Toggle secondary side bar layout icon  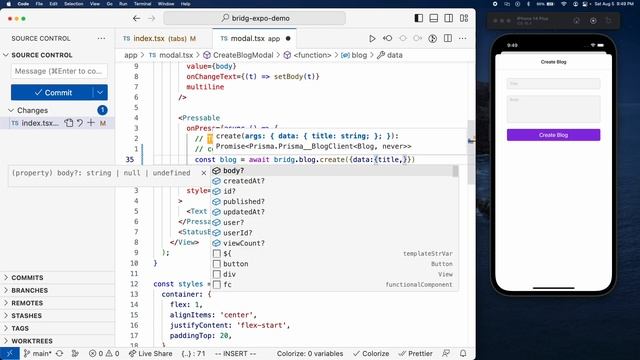click(x=449, y=18)
